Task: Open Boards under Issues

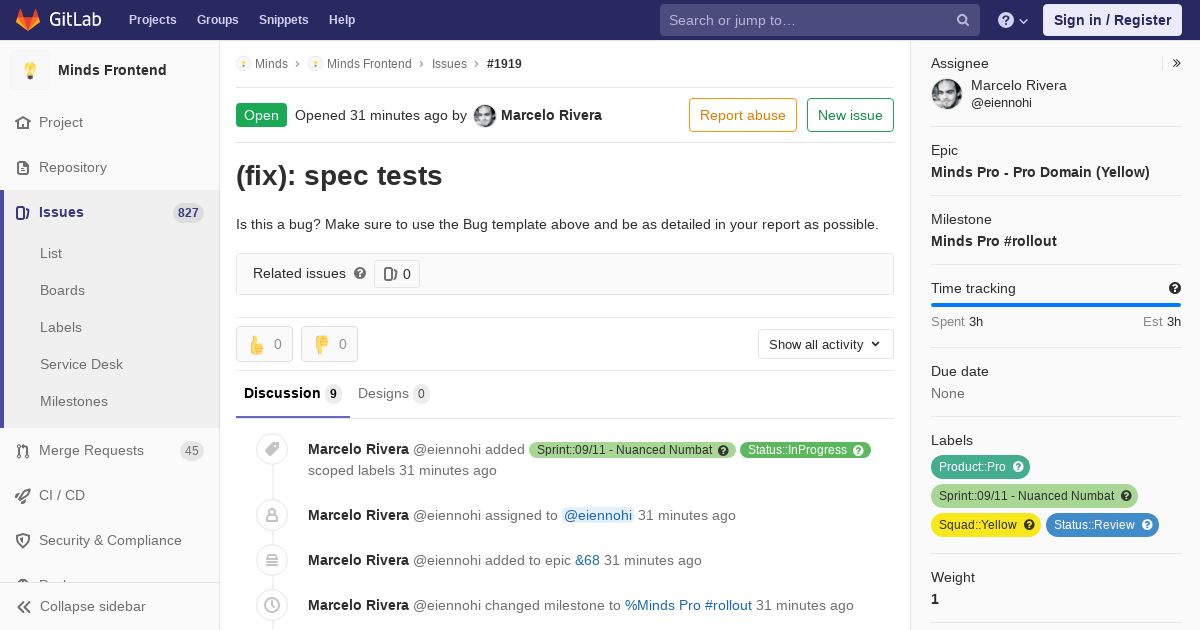Action: 62,290
